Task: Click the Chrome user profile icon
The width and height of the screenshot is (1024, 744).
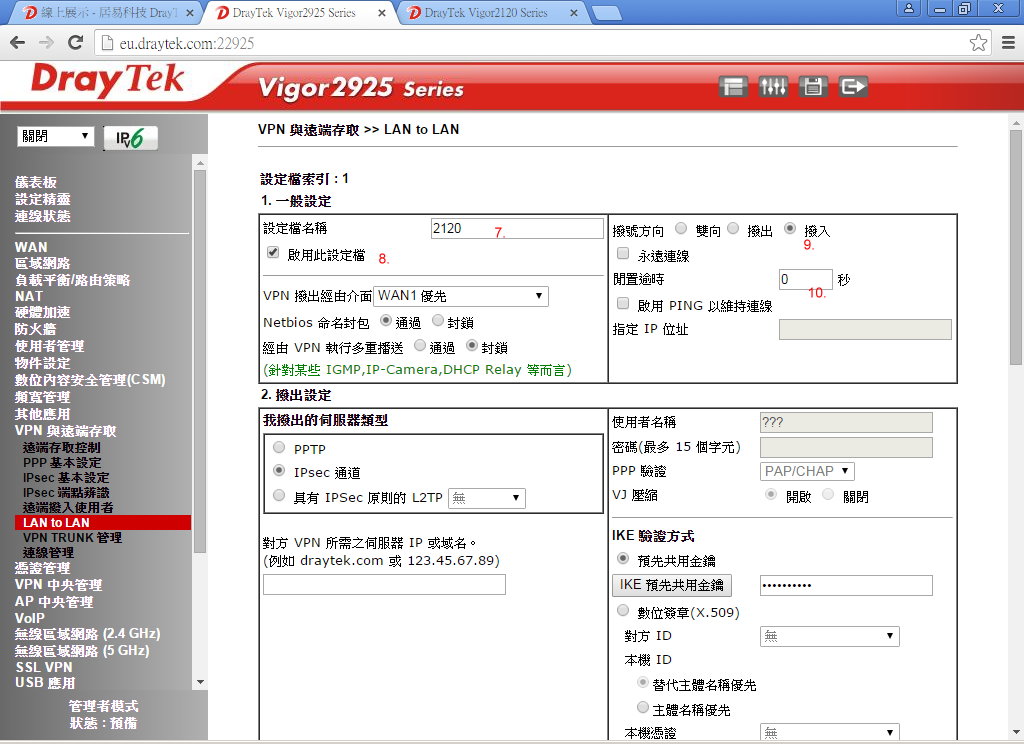Action: click(908, 8)
